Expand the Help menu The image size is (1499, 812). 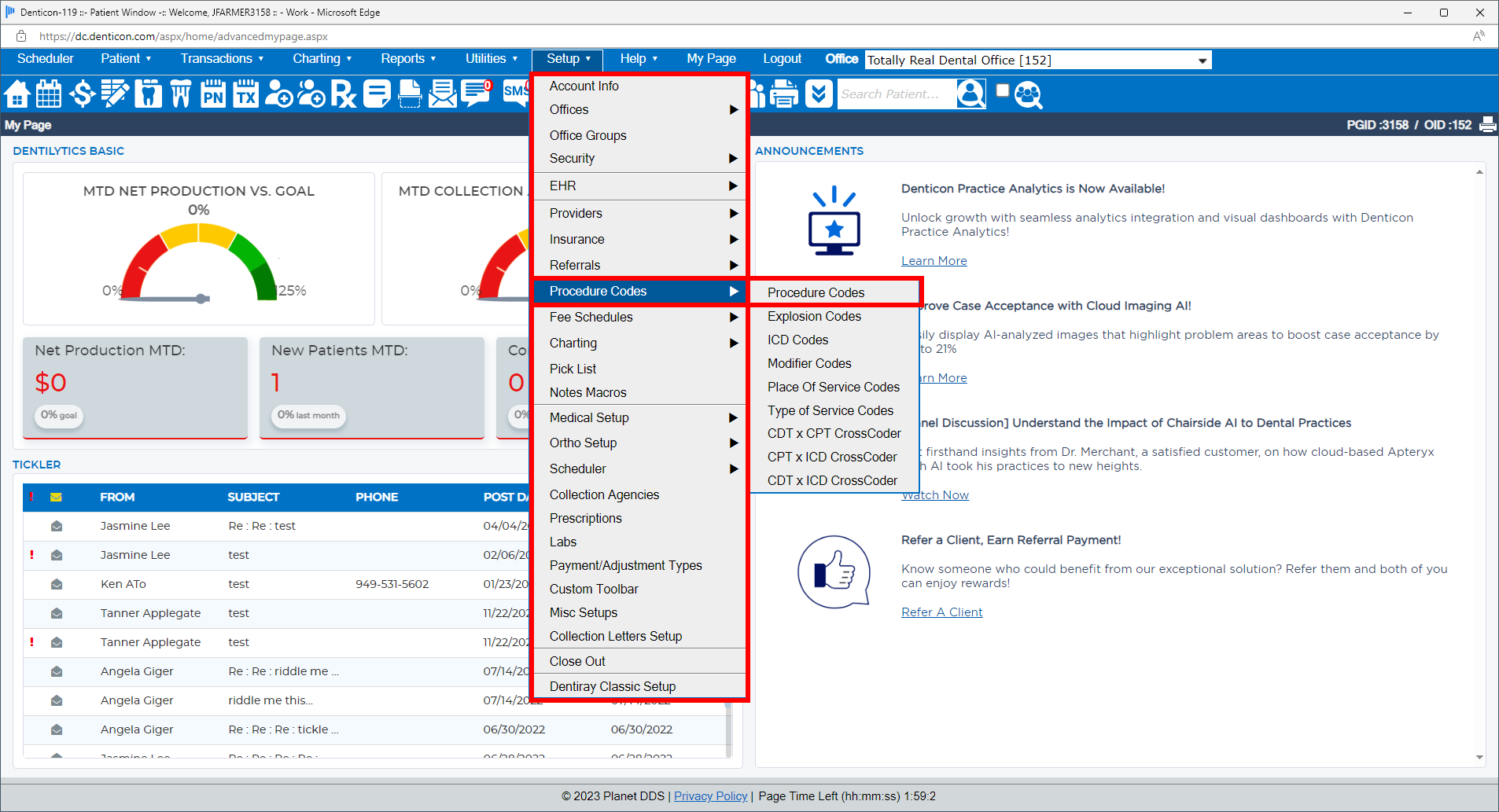(639, 59)
